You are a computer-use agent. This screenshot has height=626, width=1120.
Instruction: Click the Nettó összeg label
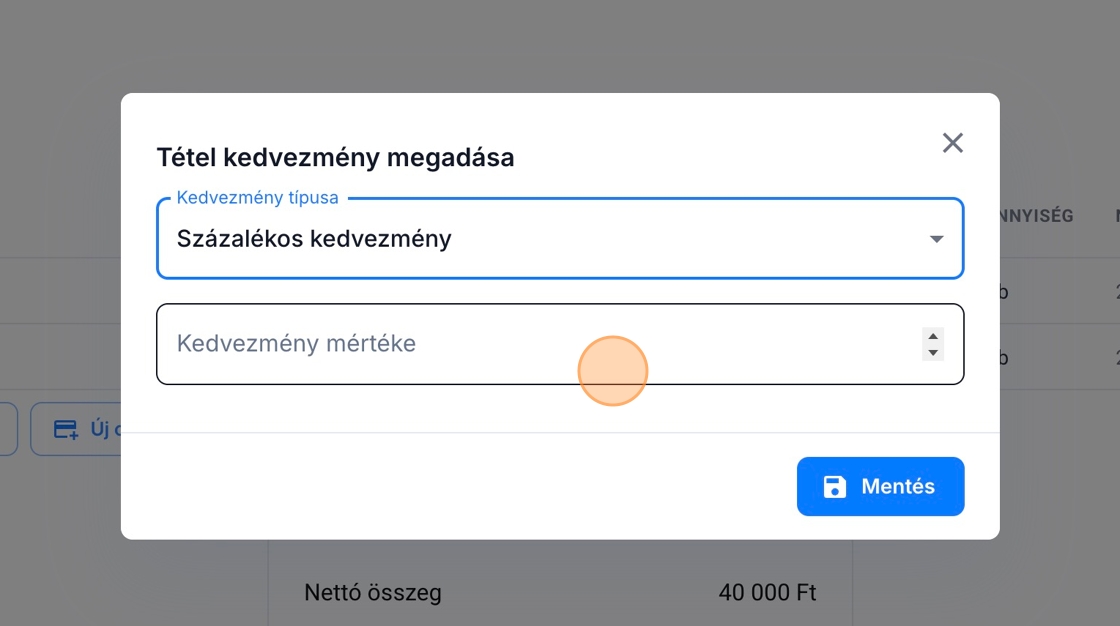click(372, 593)
